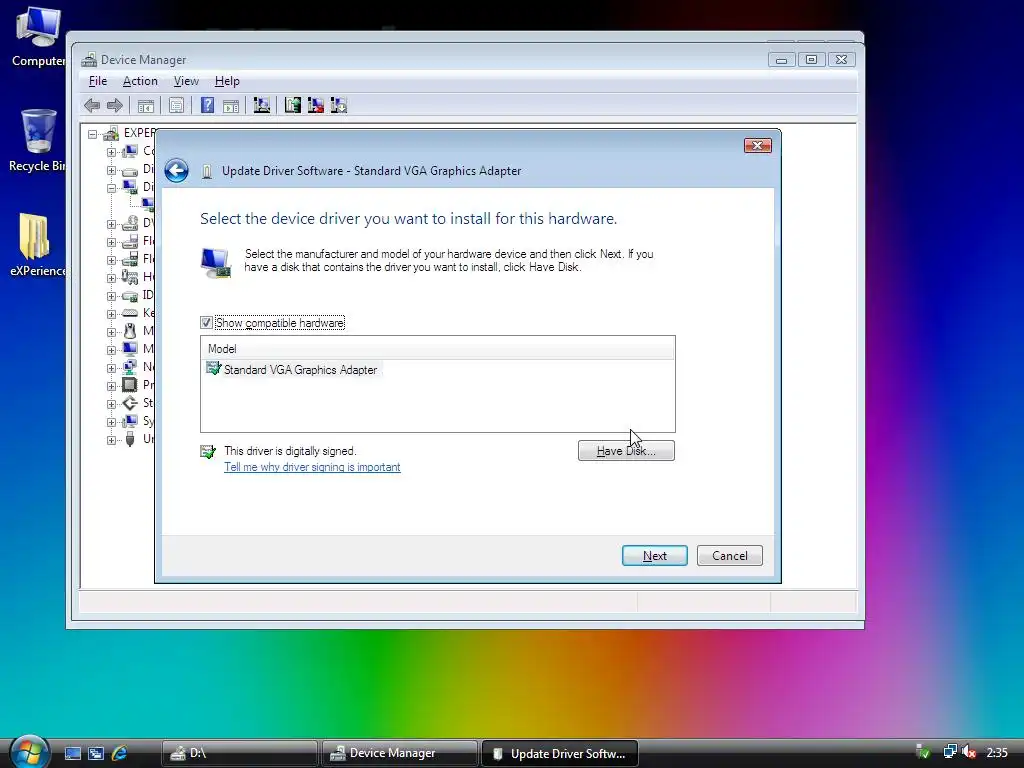This screenshot has height=768, width=1024.
Task: Select the display adapter child device icon
Action: coord(148,205)
